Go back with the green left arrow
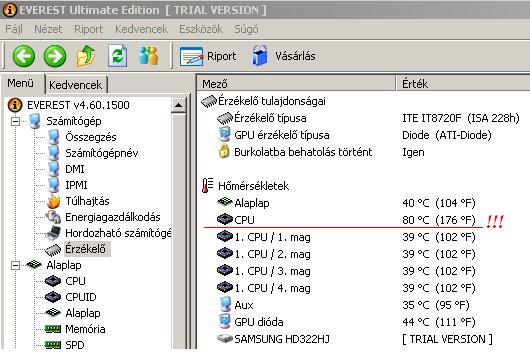Viewport: 530px width, 360px height. [24, 56]
